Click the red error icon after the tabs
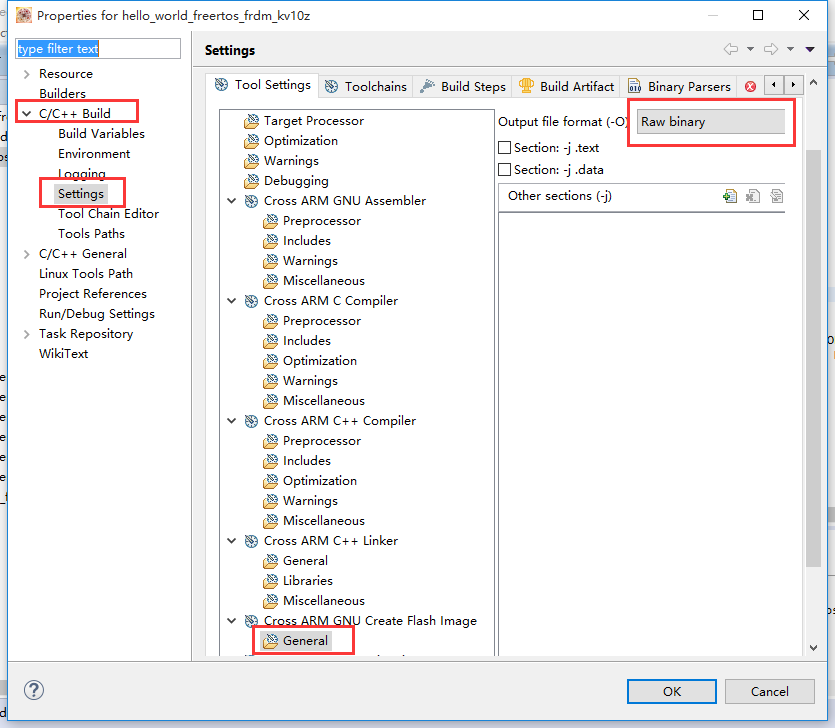Image resolution: width=835 pixels, height=728 pixels. [750, 86]
